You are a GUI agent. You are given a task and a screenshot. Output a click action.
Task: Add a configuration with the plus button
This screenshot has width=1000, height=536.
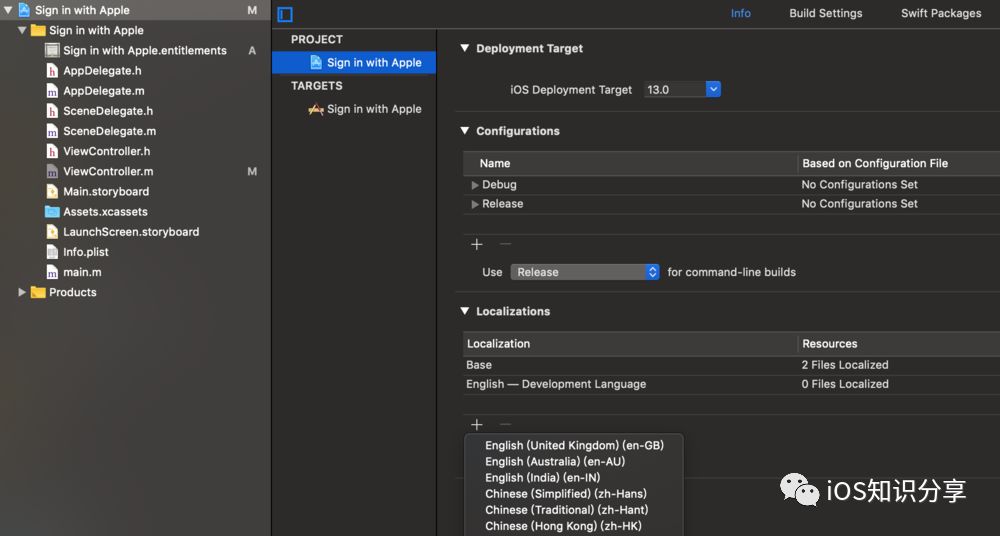476,244
